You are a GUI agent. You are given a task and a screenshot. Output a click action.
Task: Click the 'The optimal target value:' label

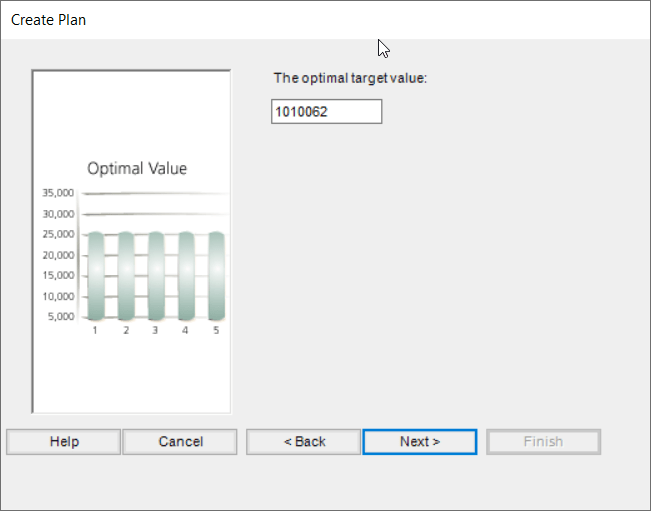[350, 78]
